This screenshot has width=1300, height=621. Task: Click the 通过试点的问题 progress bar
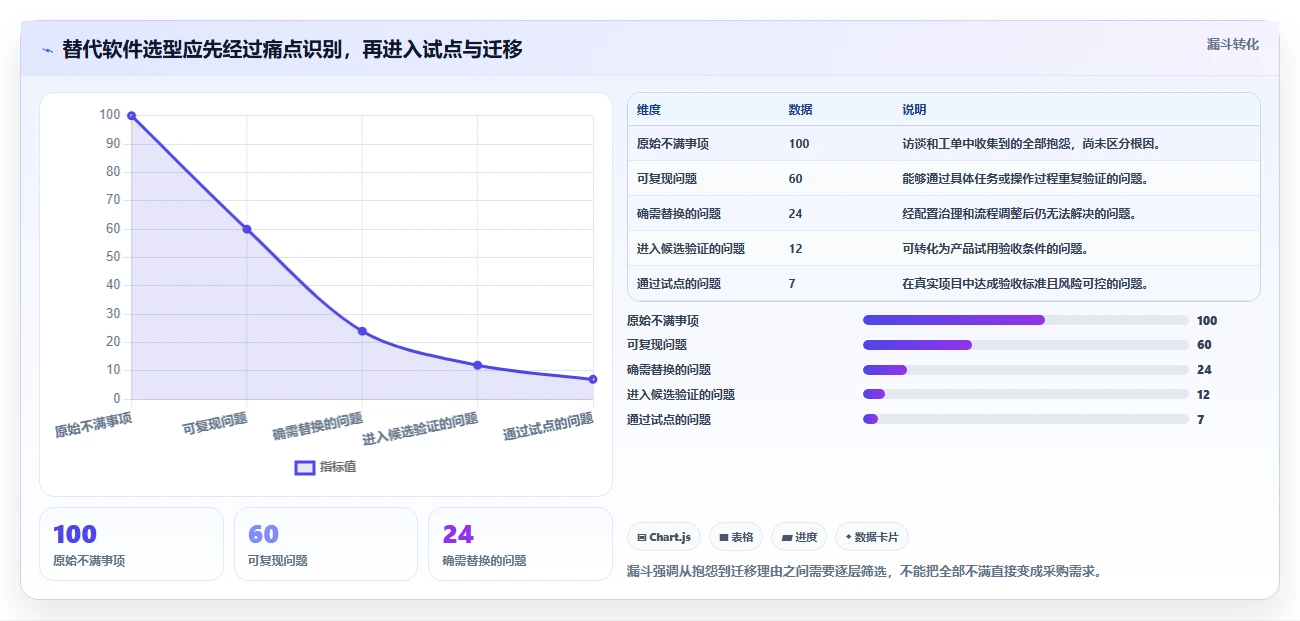(x=1026, y=419)
